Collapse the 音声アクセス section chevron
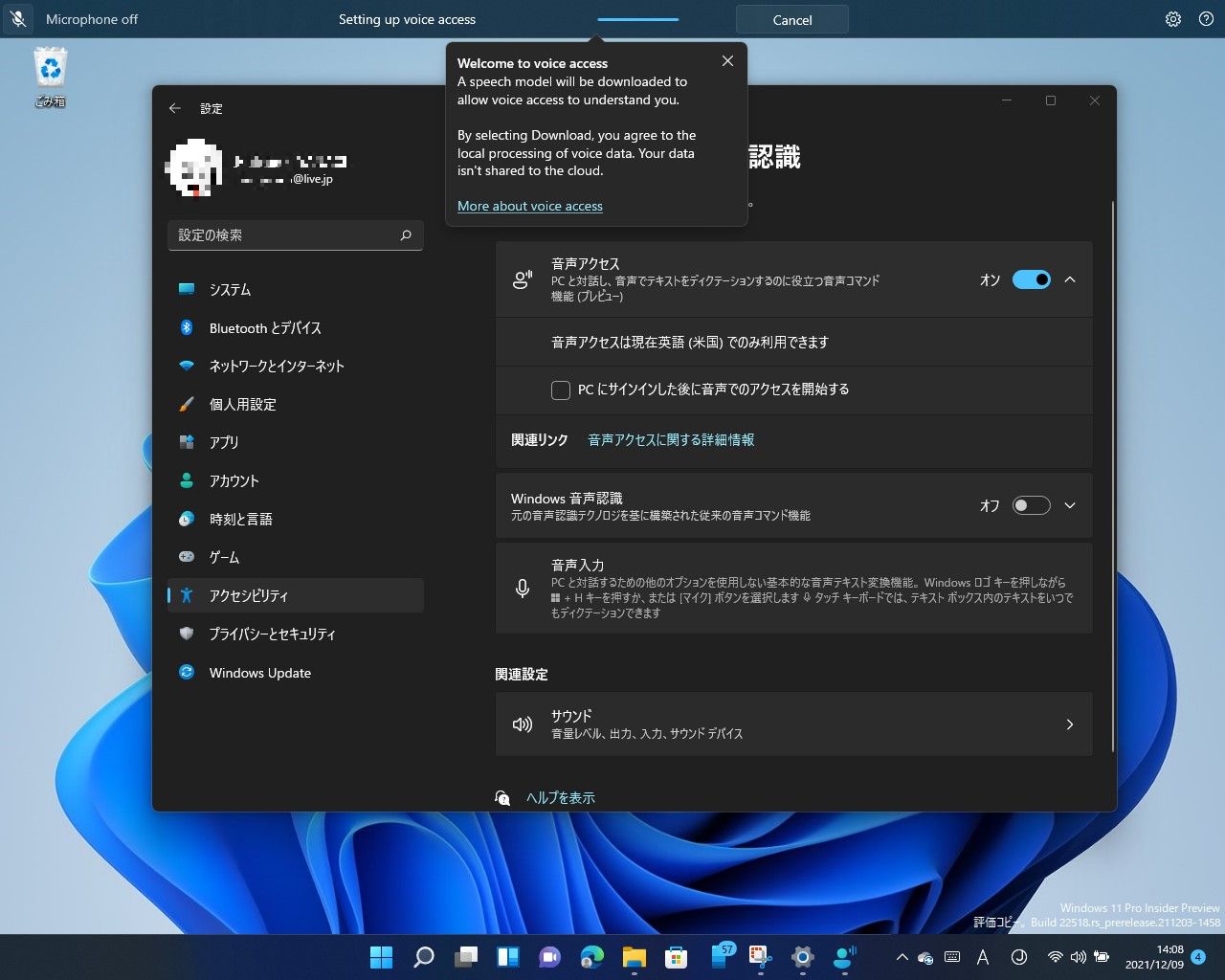1225x980 pixels. [x=1070, y=279]
